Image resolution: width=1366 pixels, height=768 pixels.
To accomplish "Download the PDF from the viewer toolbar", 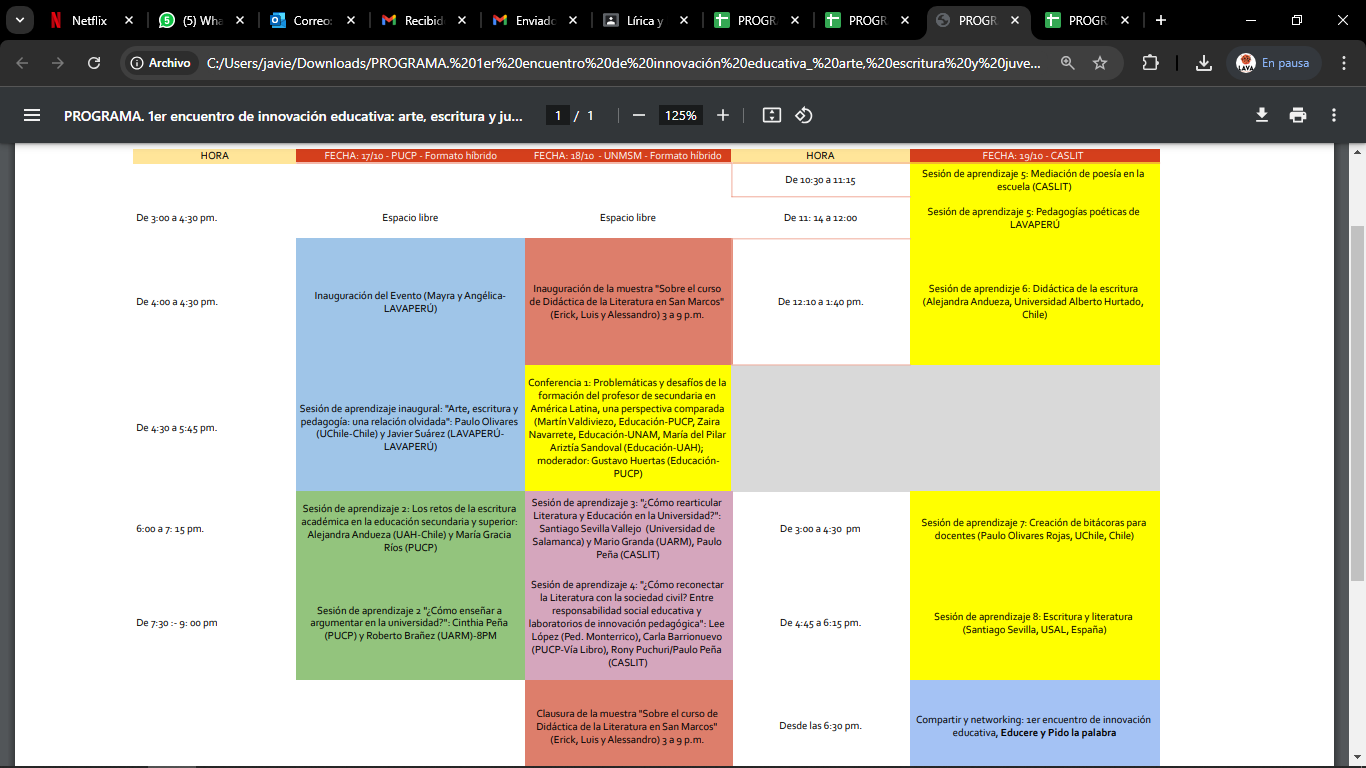I will click(1262, 115).
